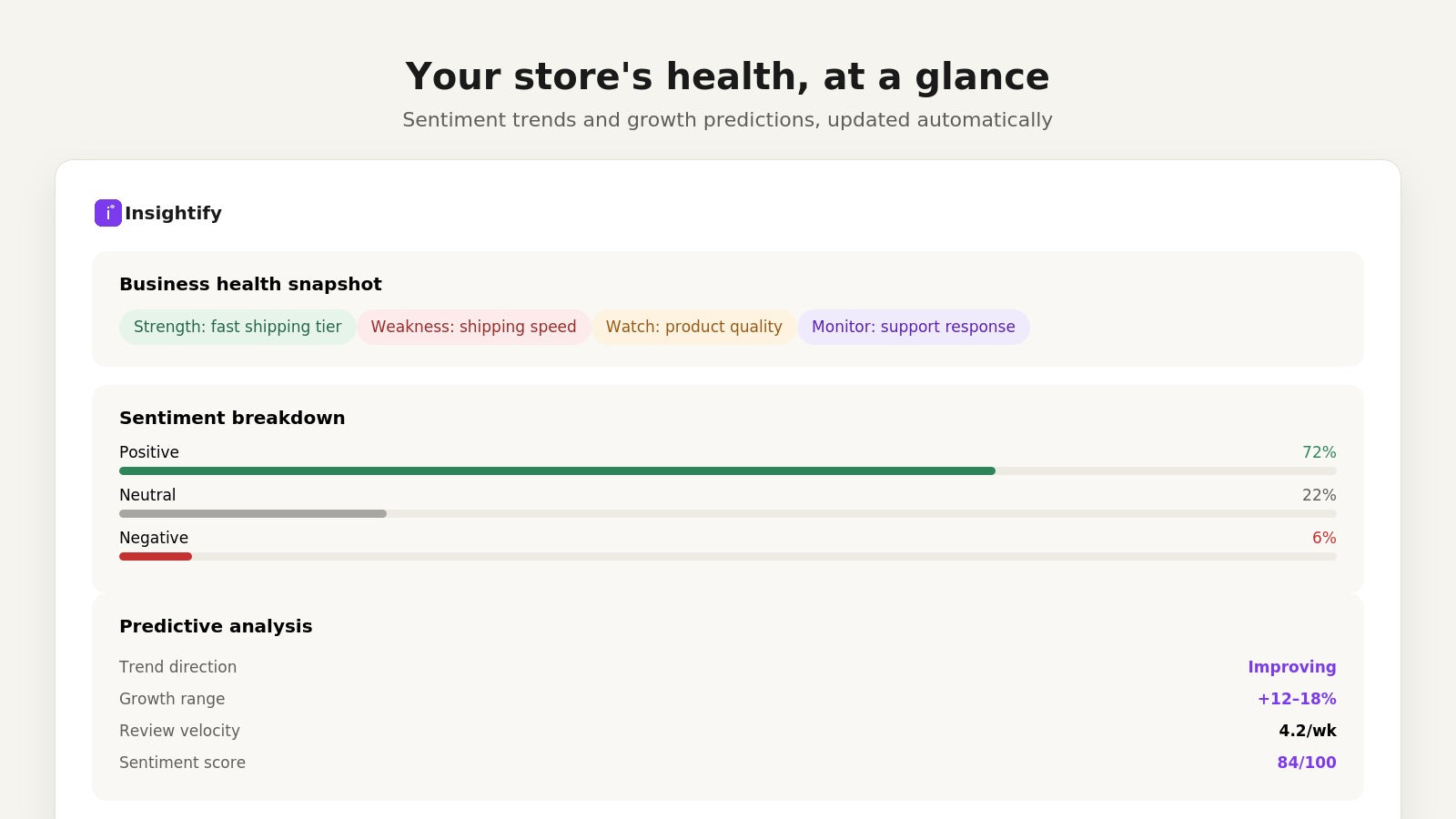Click the gray Neutral sentiment bar
The image size is (1456, 819).
coord(253,514)
